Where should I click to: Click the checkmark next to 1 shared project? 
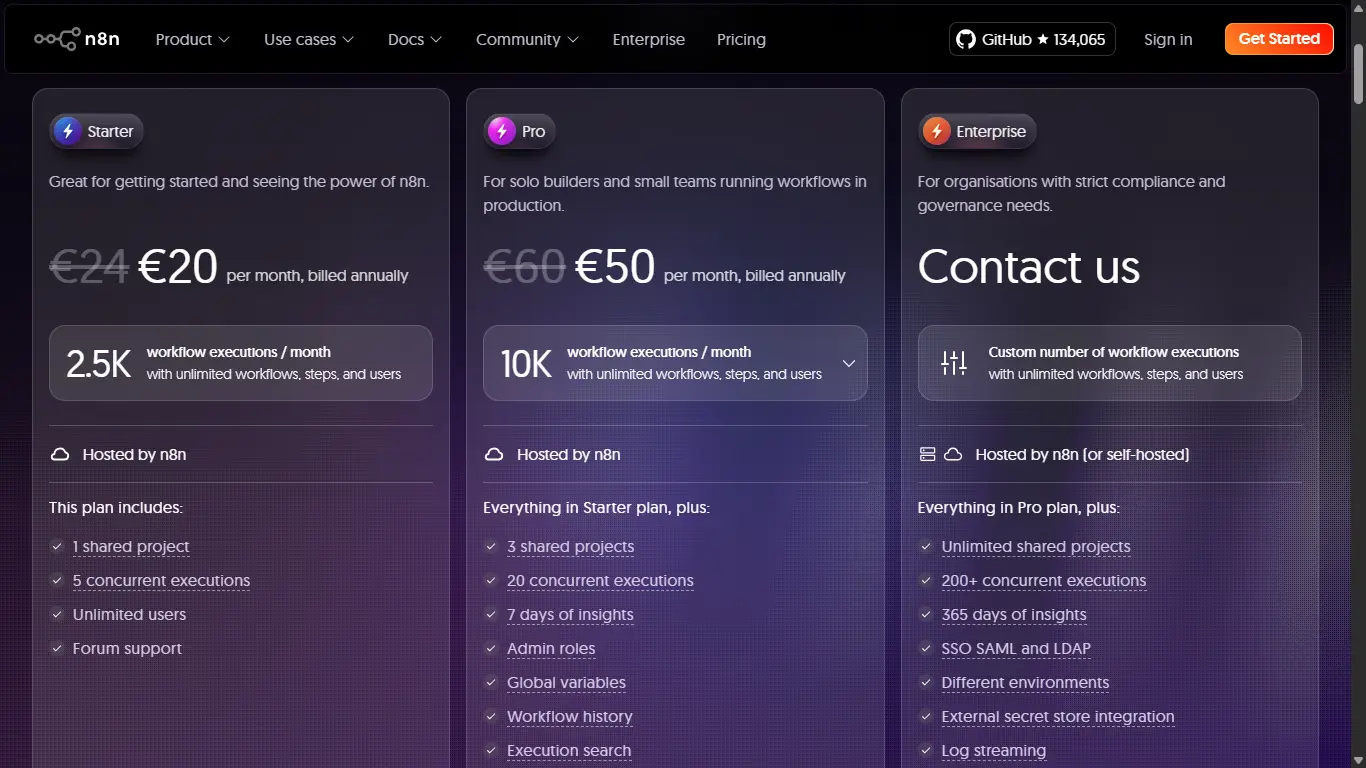(57, 546)
